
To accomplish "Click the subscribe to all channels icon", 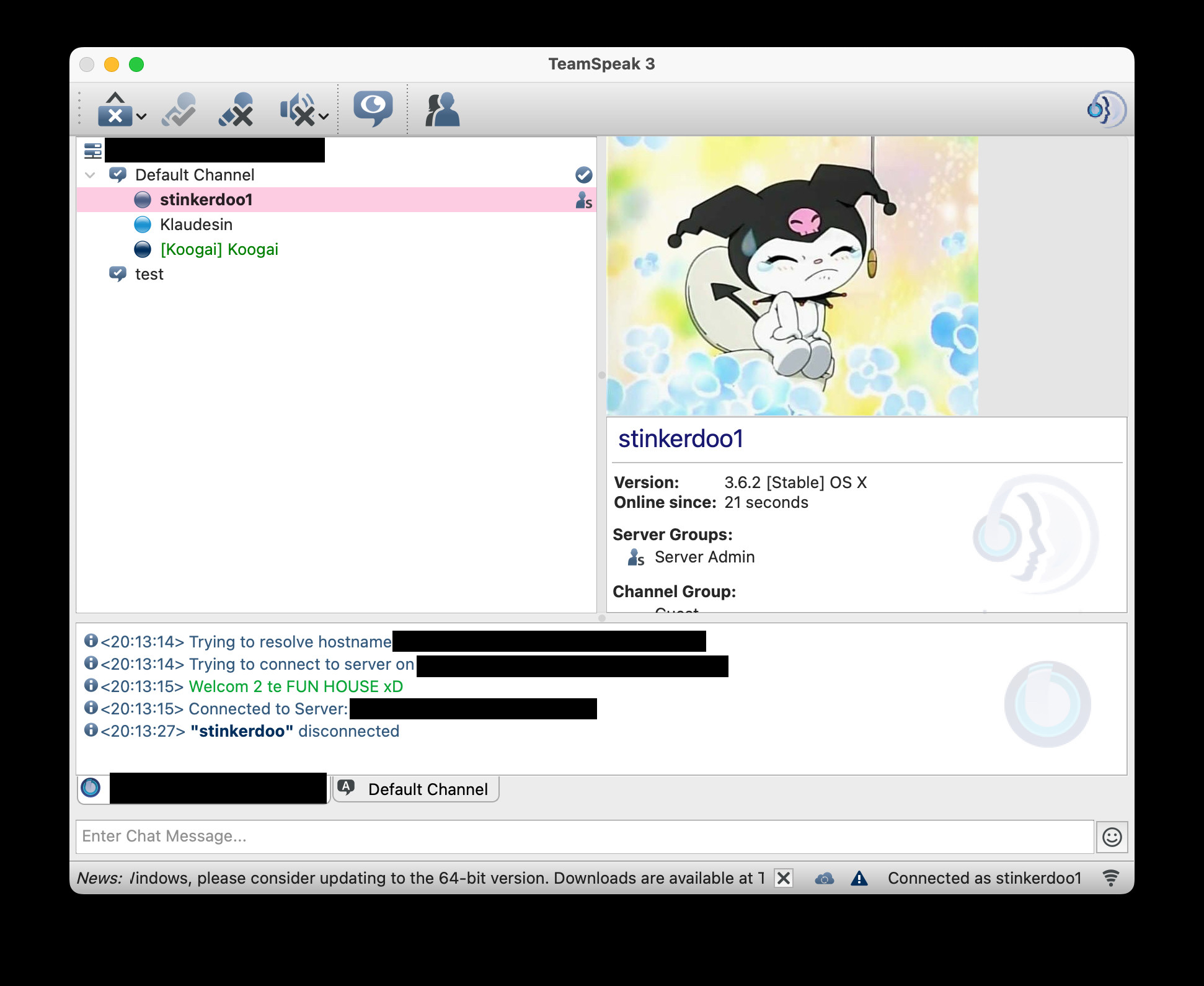I will [x=179, y=109].
